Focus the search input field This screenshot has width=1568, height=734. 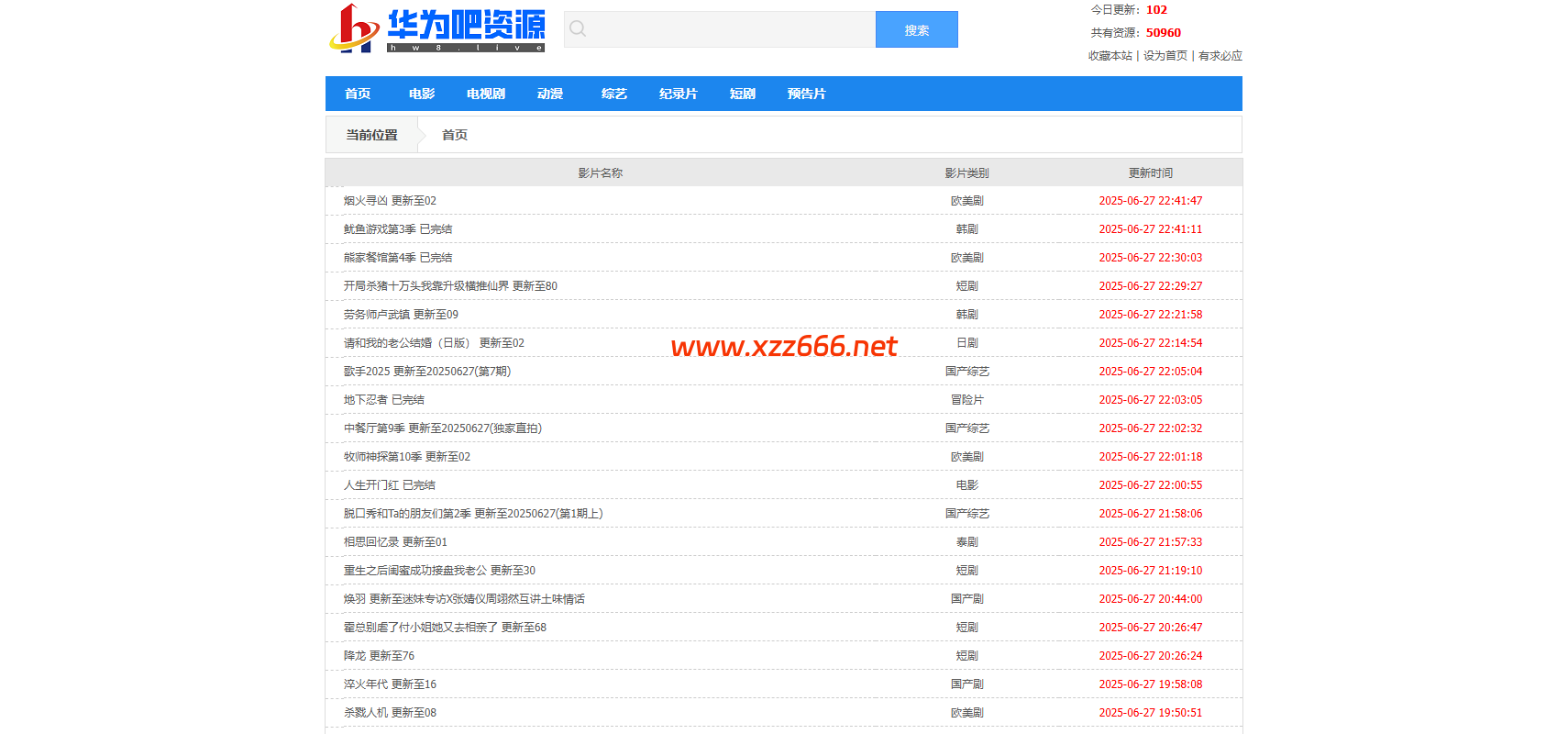coord(720,29)
